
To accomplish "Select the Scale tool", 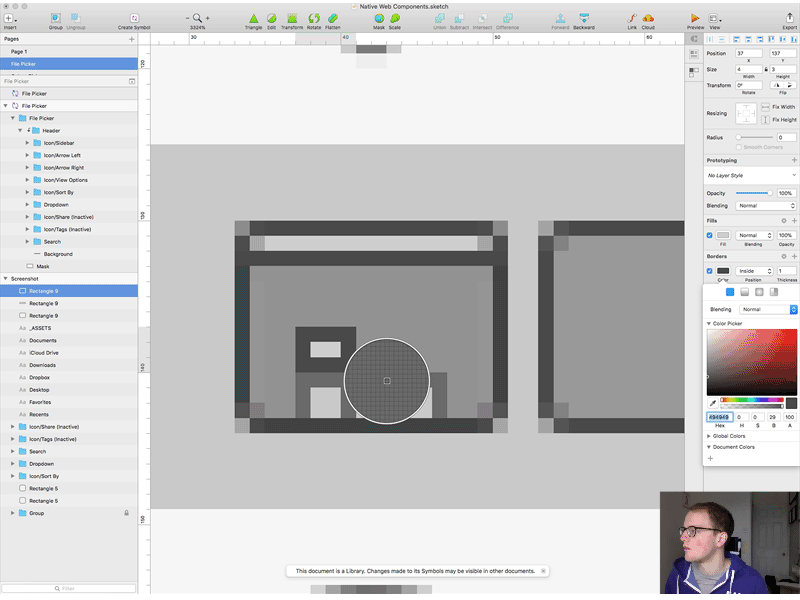I will [x=397, y=17].
